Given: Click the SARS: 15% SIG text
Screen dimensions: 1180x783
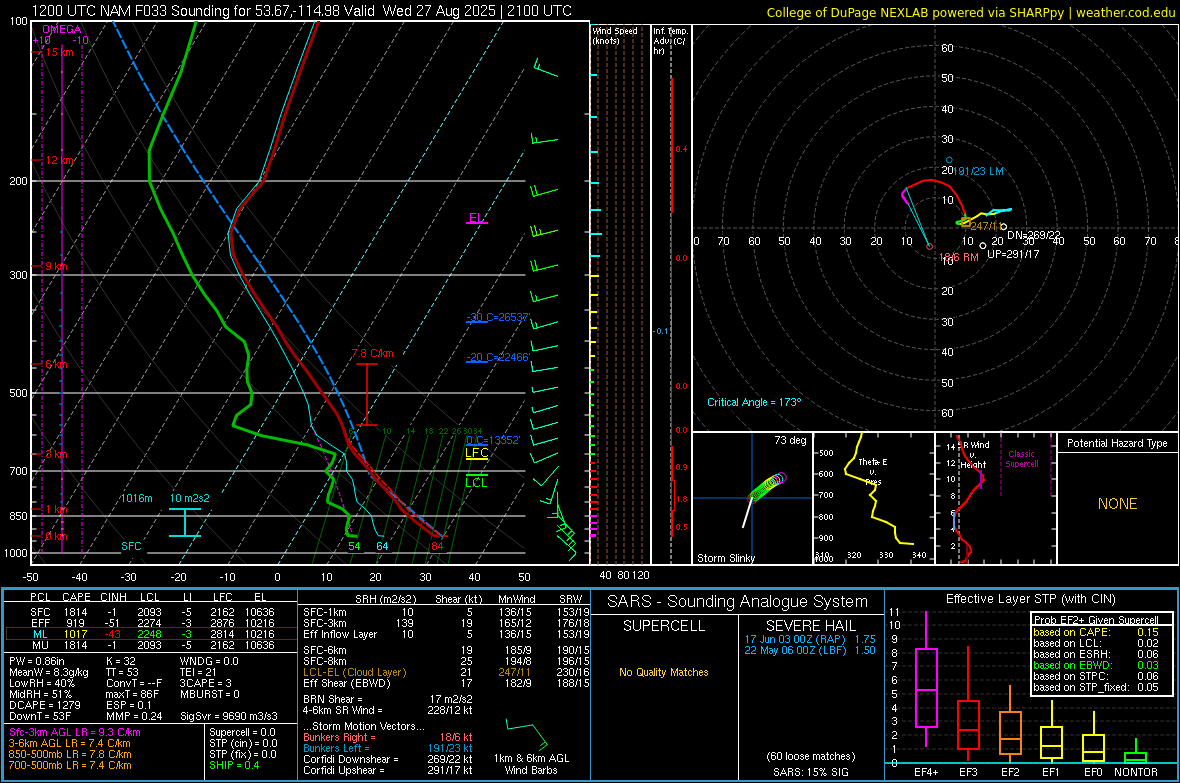Looking at the screenshot, I should [810, 772].
